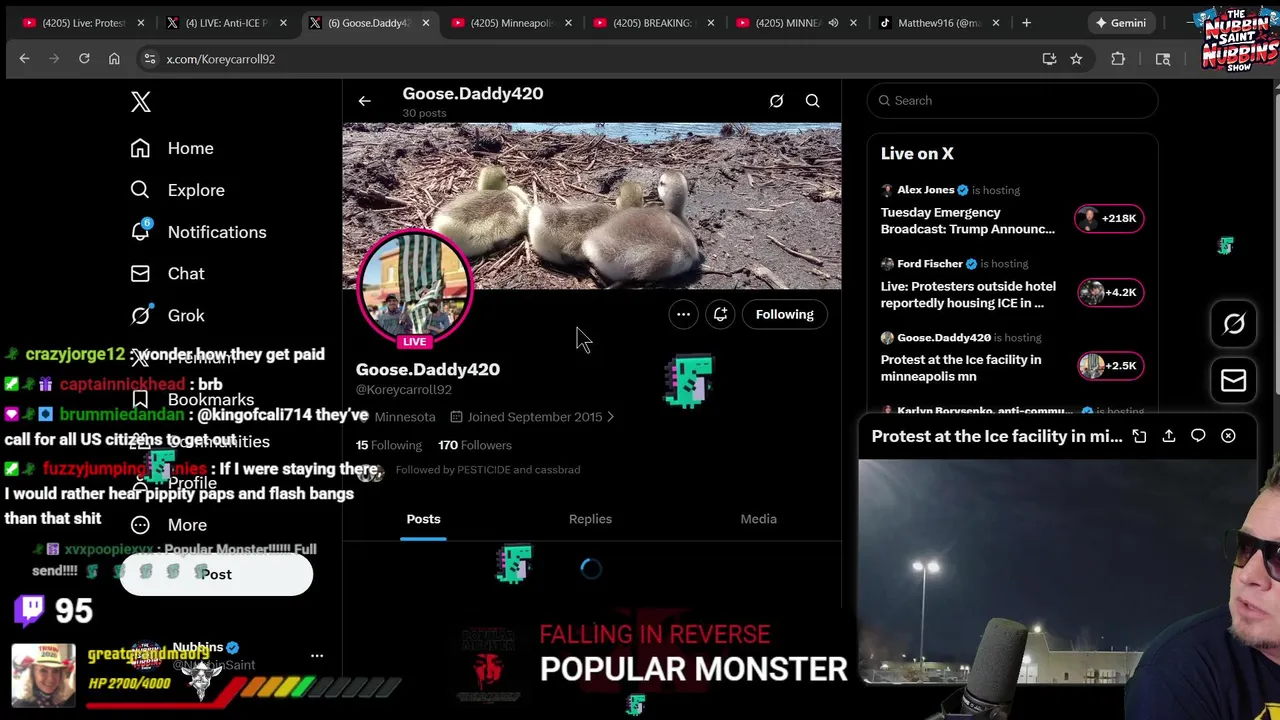Click the +4.2K listeners badge
This screenshot has width=1280, height=720.
pos(1110,292)
